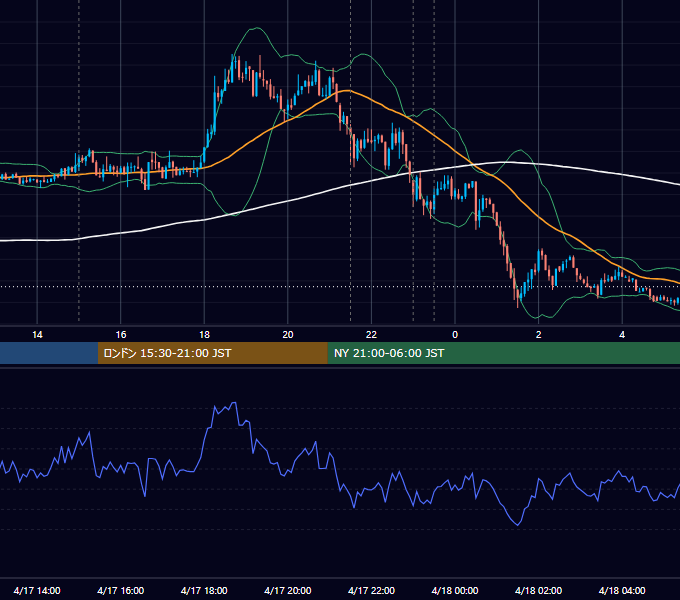Select the 18 hour axis label
Image resolution: width=680 pixels, height=600 pixels.
(x=204, y=335)
